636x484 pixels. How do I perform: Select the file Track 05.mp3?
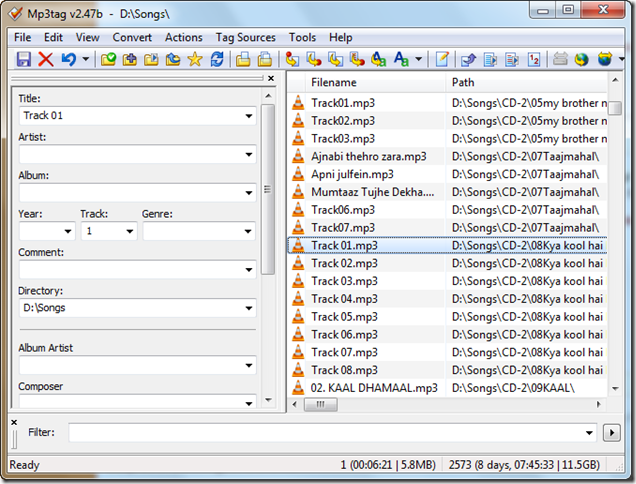click(x=344, y=316)
